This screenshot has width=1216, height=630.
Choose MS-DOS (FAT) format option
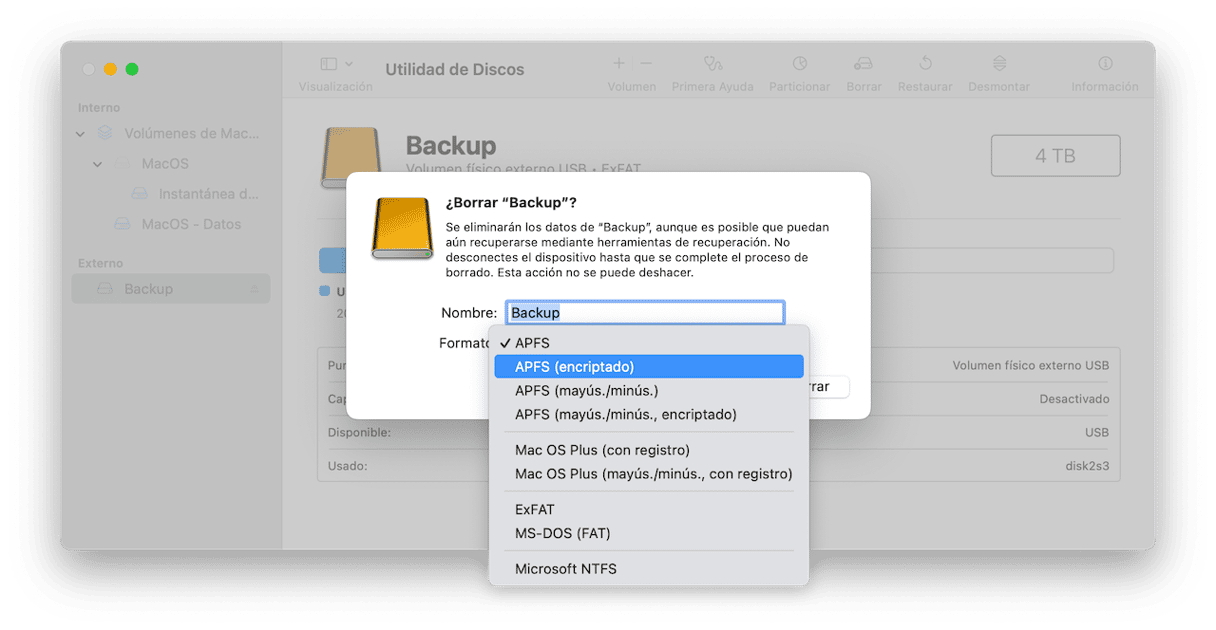[562, 533]
